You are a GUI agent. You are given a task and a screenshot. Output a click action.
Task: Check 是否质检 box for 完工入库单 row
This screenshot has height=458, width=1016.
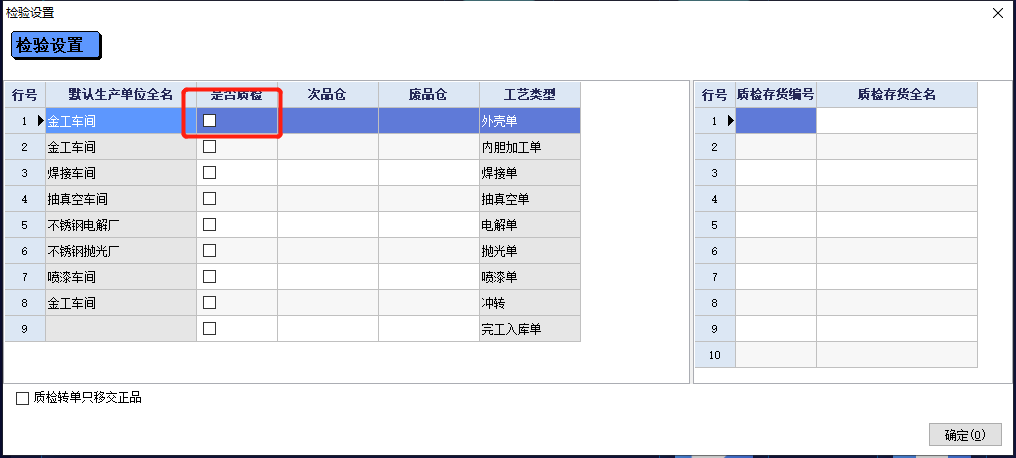click(x=210, y=328)
